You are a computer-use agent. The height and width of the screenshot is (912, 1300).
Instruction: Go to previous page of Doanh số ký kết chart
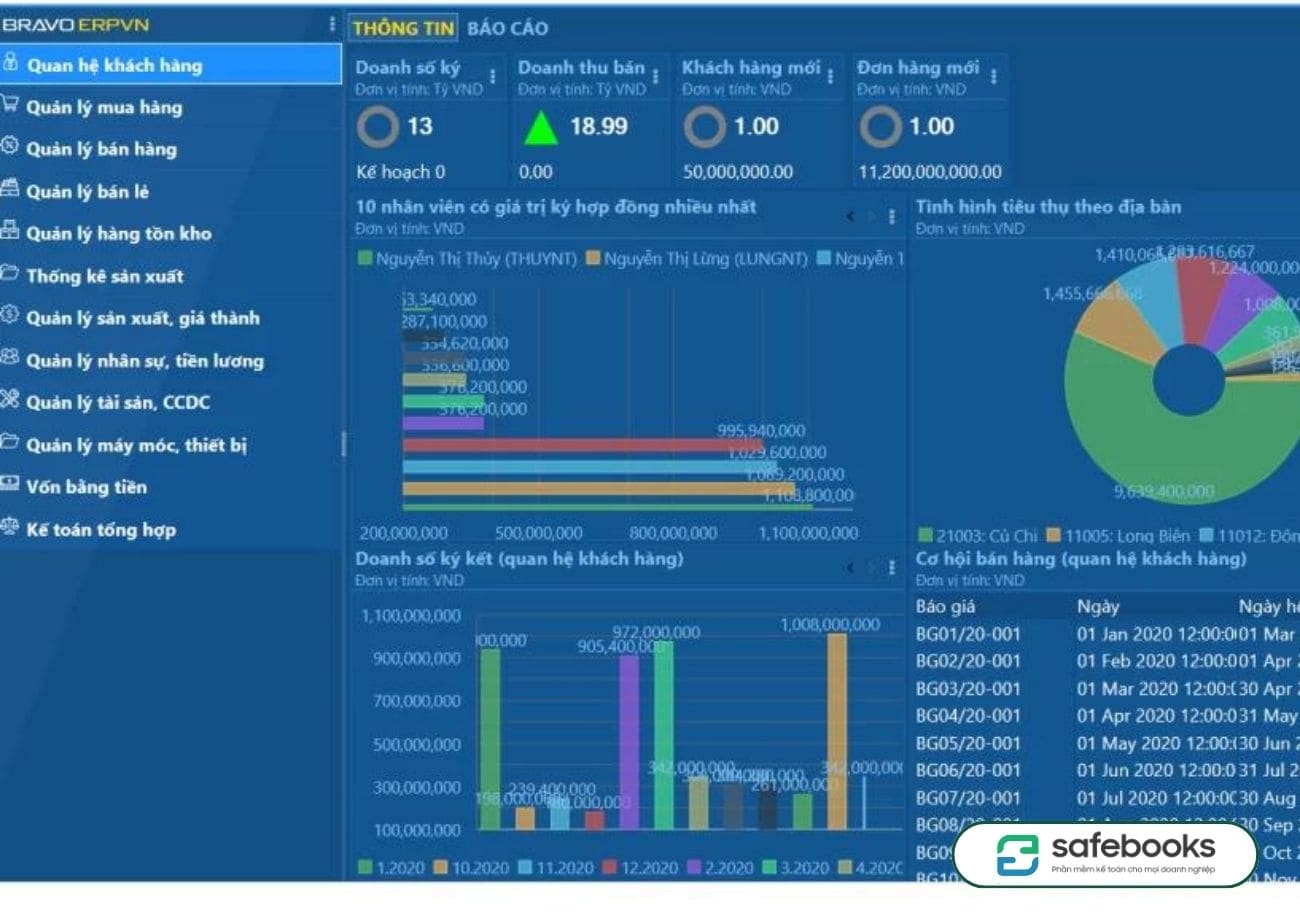coord(850,567)
